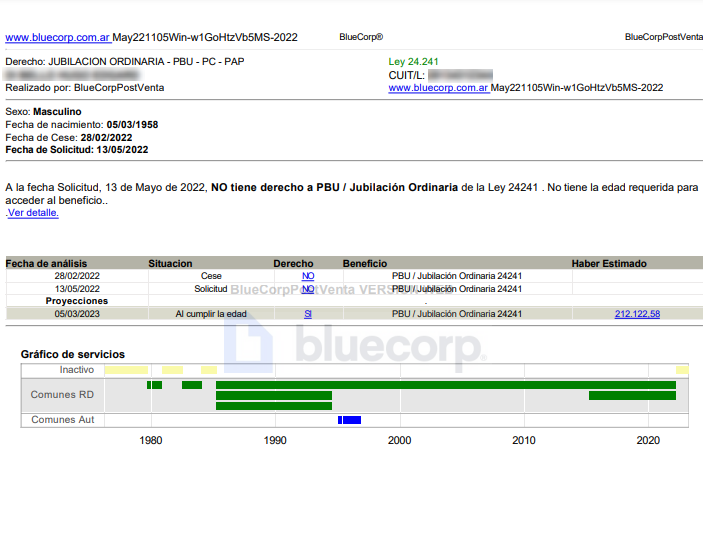Click the 1980 axis label

click(x=151, y=440)
